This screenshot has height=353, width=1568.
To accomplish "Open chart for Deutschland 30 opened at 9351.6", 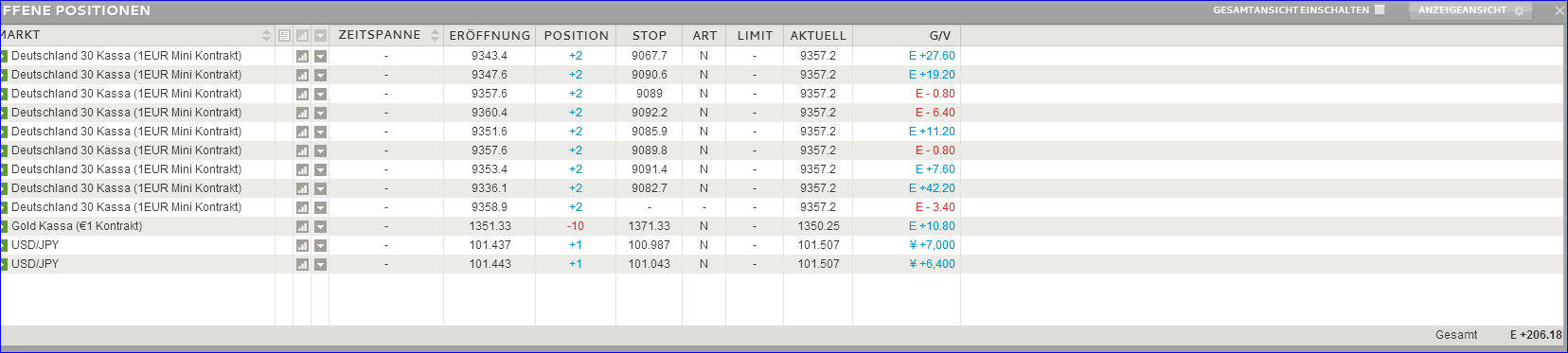I will click(x=302, y=132).
